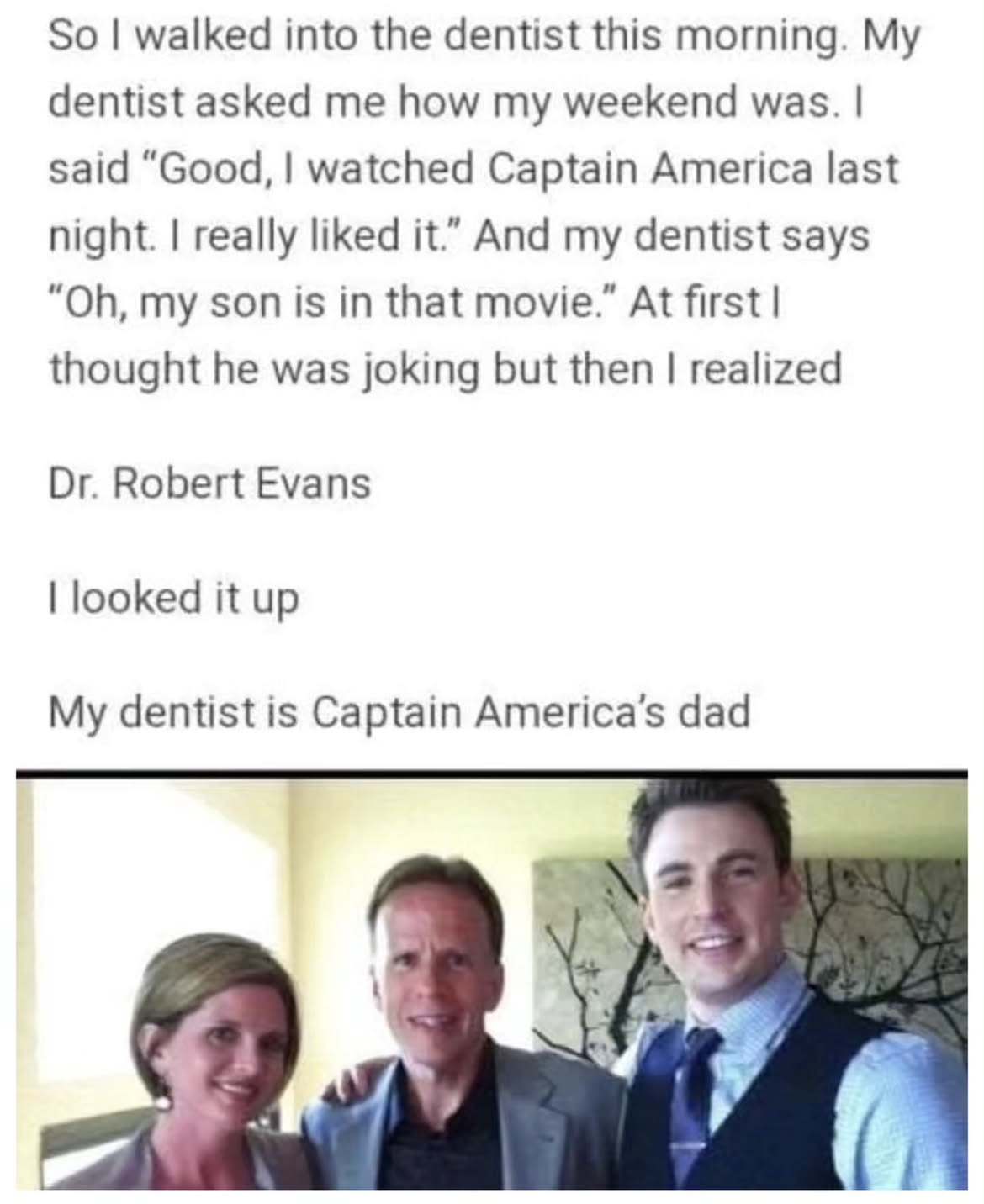Screen dimensions: 984x1204
Task: Click the 'Dr. Robert Evans' text line
Action: 209,483
